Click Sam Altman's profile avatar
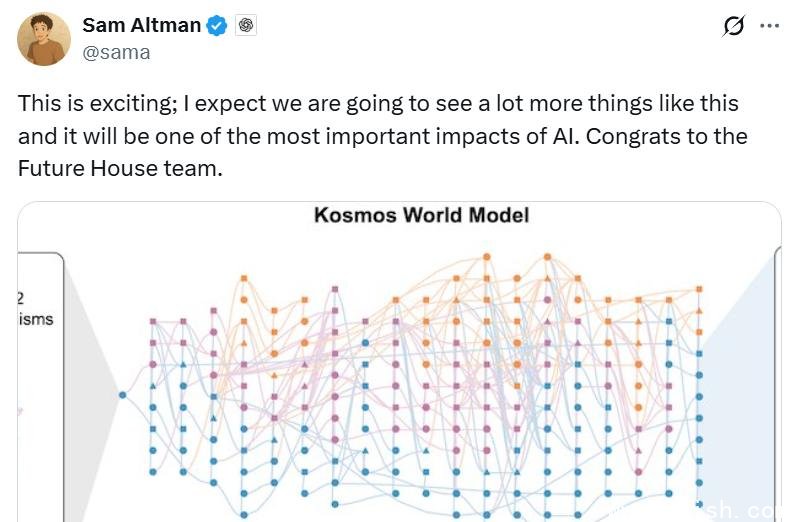The height and width of the screenshot is (522, 792). click(44, 39)
